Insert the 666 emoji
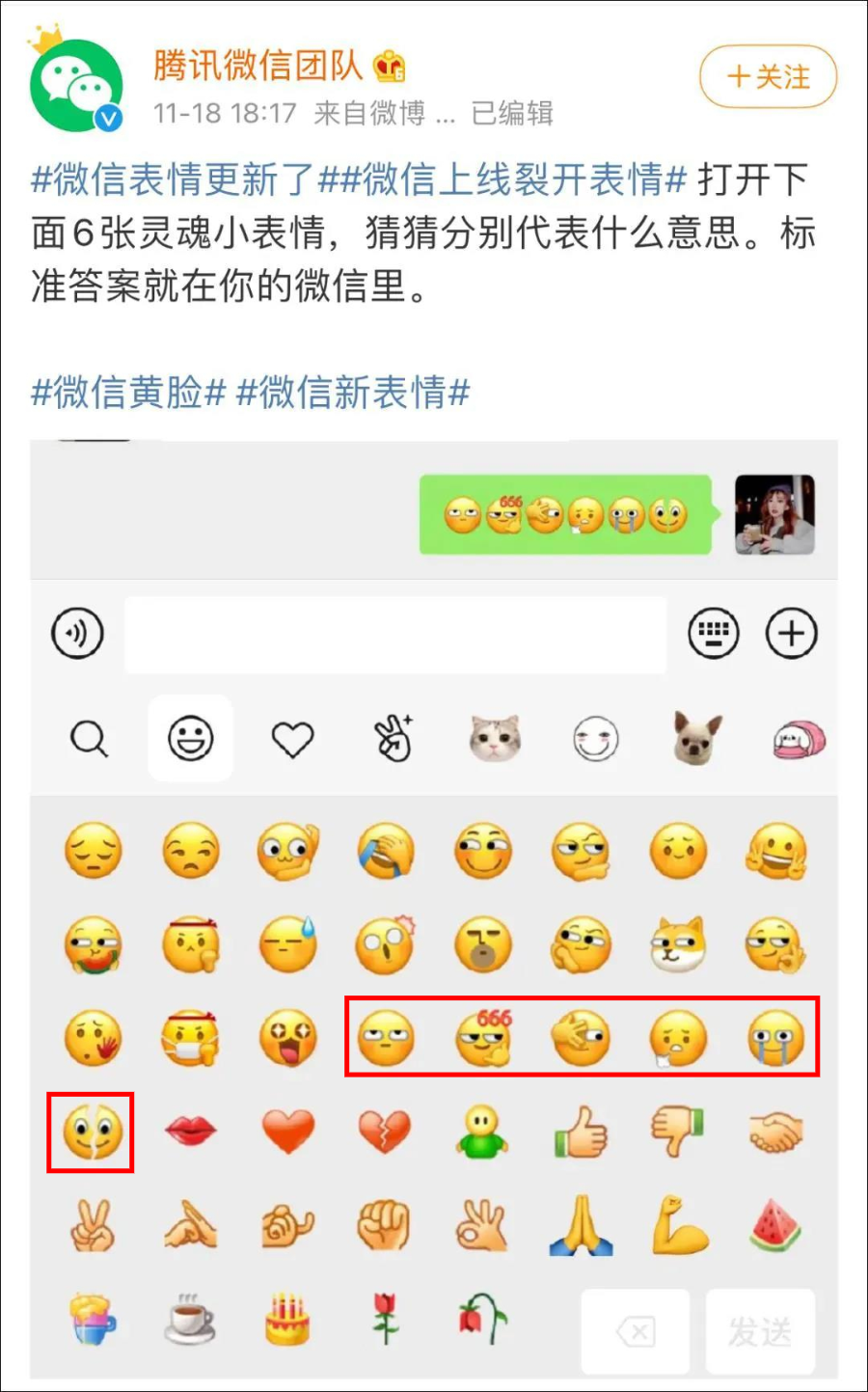 click(484, 1037)
